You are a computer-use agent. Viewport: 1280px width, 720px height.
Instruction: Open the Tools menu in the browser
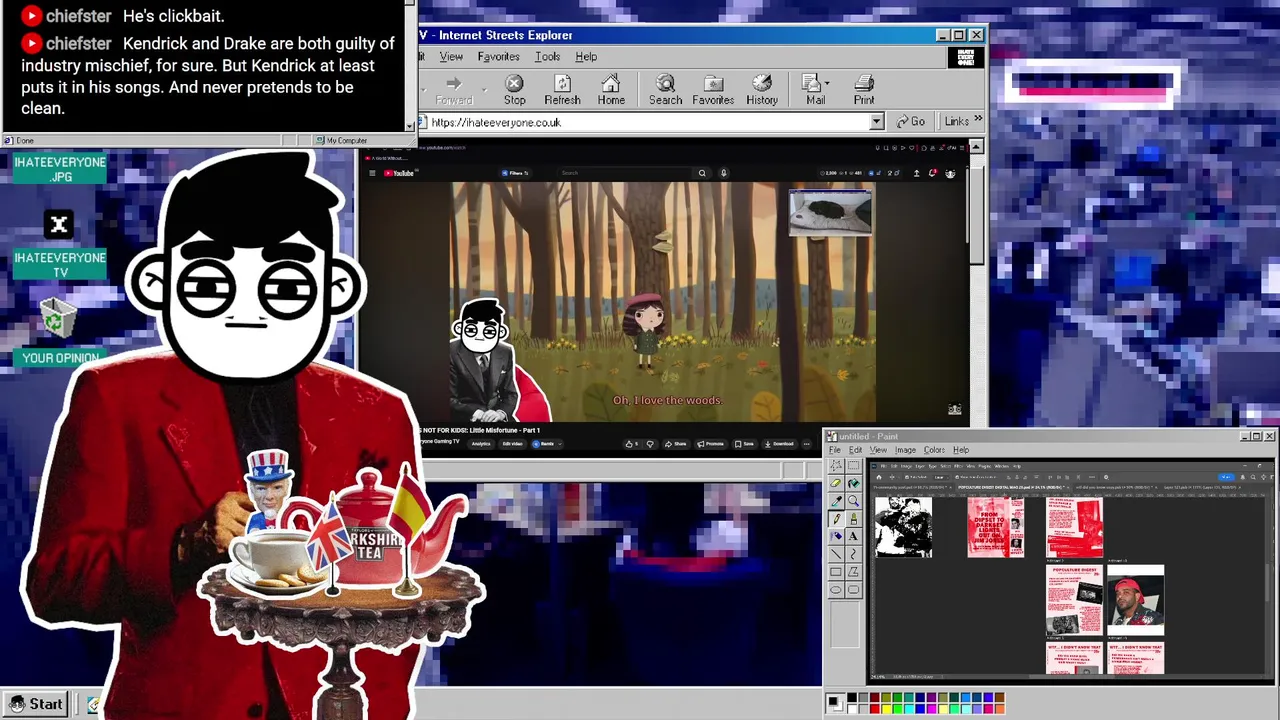pos(547,57)
